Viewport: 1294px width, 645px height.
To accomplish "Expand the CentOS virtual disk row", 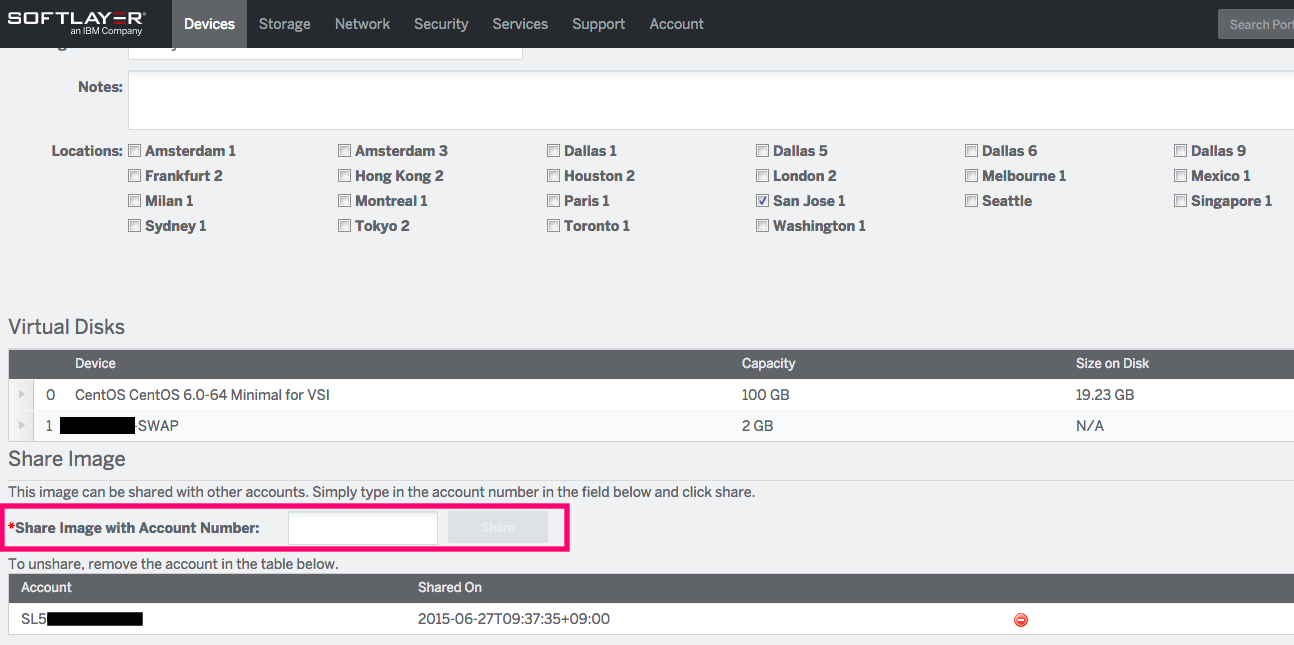I will [21, 394].
